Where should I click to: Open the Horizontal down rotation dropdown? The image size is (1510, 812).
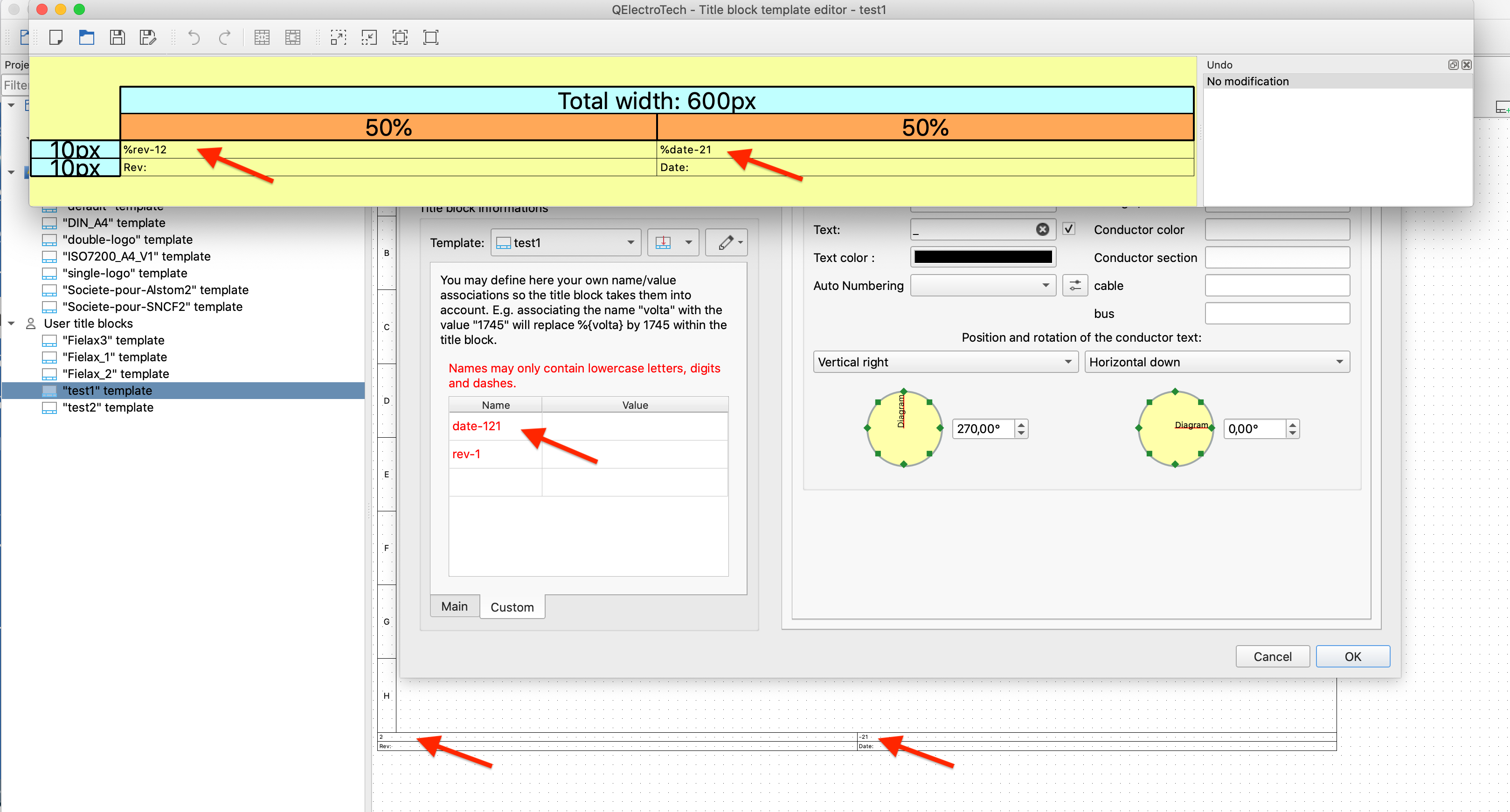tap(1216, 362)
